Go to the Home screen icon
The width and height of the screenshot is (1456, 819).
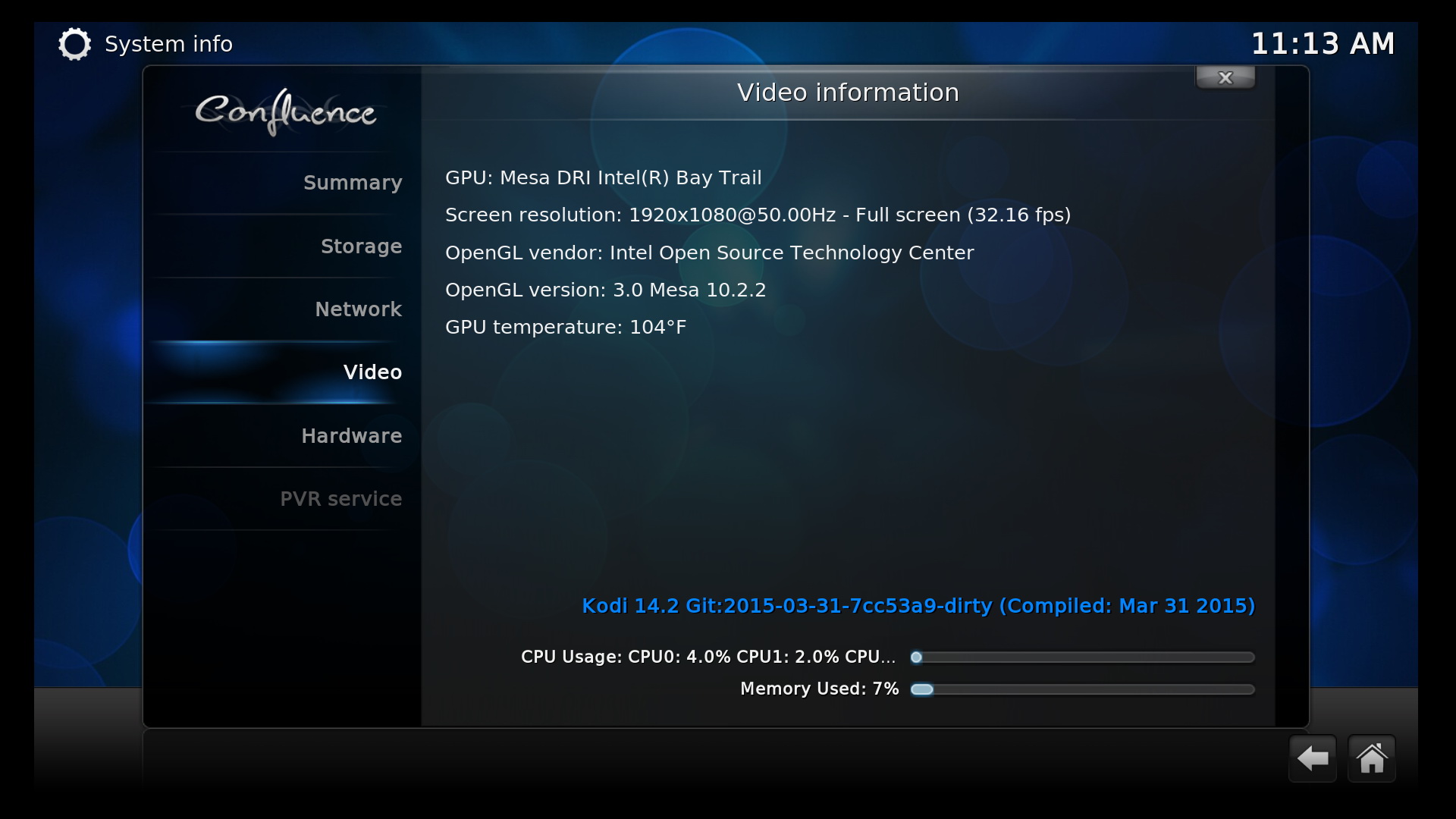1372,758
